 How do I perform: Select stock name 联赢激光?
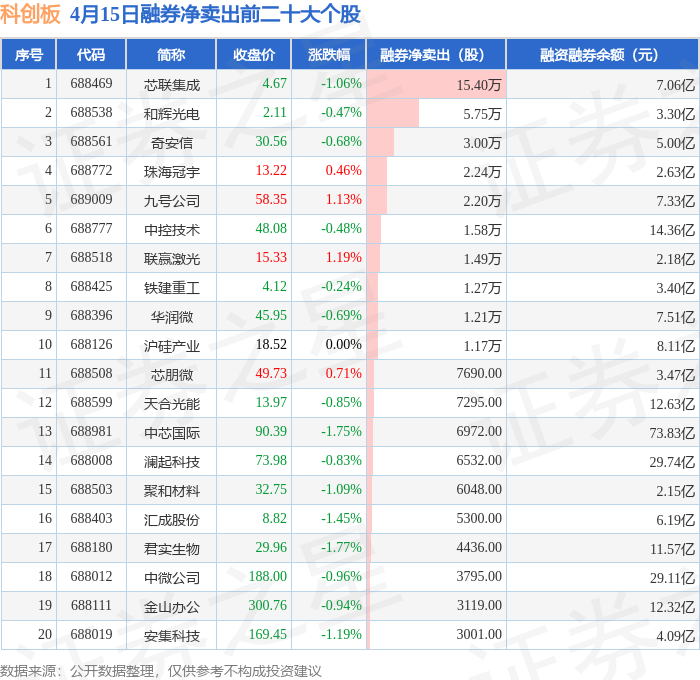171,259
